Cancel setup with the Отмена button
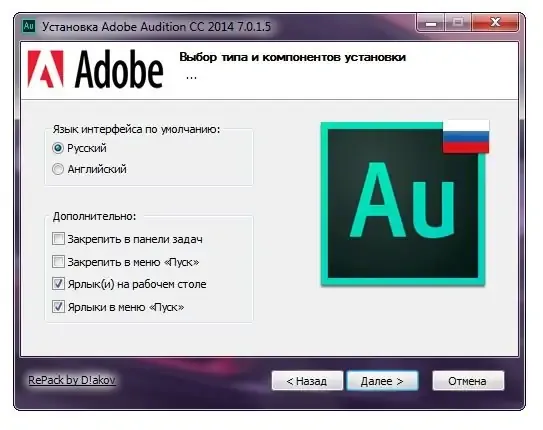The width and height of the screenshot is (543, 430). click(468, 381)
